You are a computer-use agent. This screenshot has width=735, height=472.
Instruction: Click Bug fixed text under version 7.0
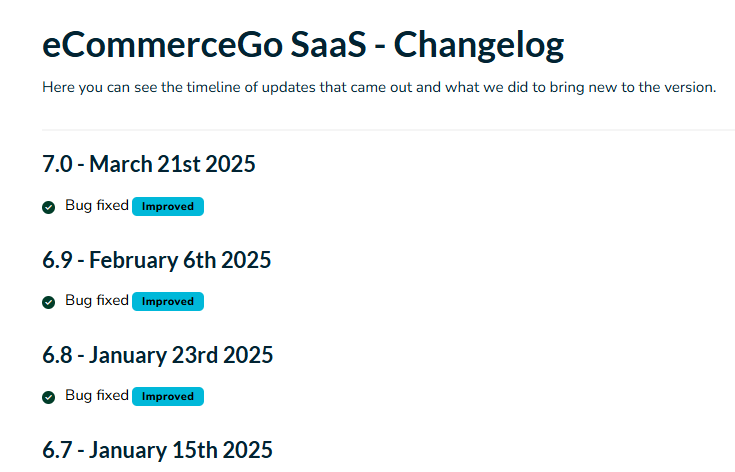(x=97, y=206)
